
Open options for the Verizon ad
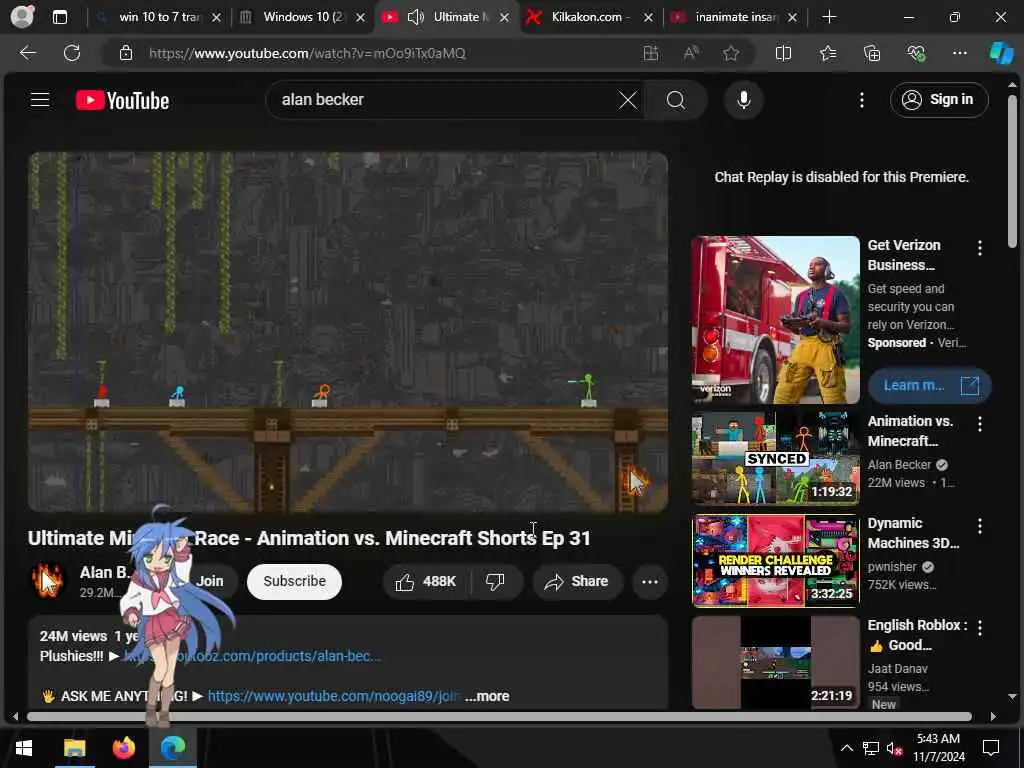click(x=980, y=248)
